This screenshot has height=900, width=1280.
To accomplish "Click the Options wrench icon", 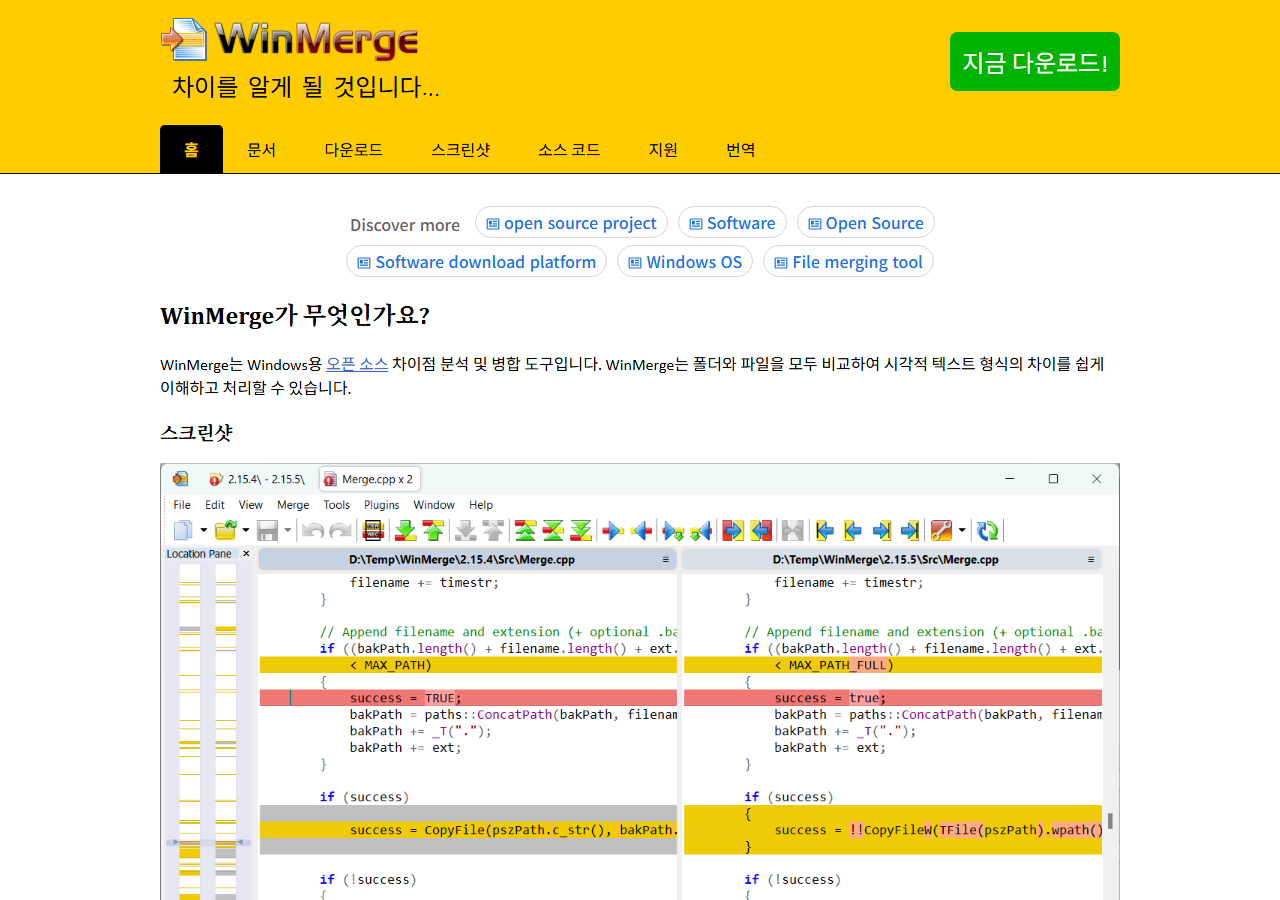I will click(x=940, y=530).
